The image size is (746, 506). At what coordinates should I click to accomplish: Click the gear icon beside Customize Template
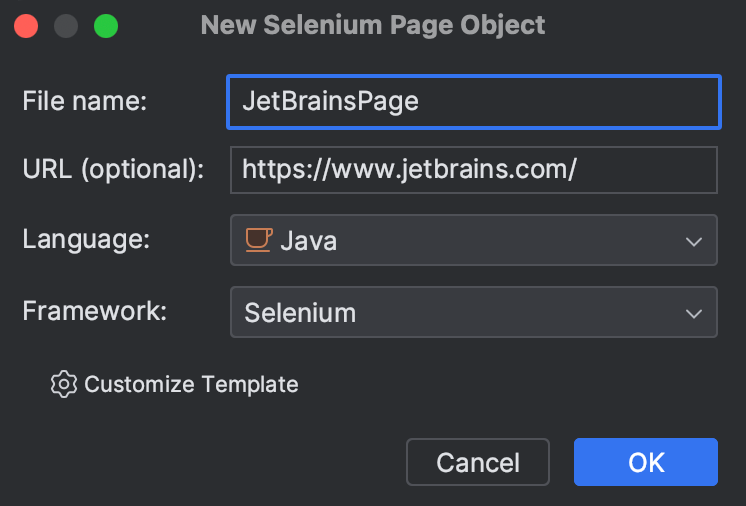point(64,384)
